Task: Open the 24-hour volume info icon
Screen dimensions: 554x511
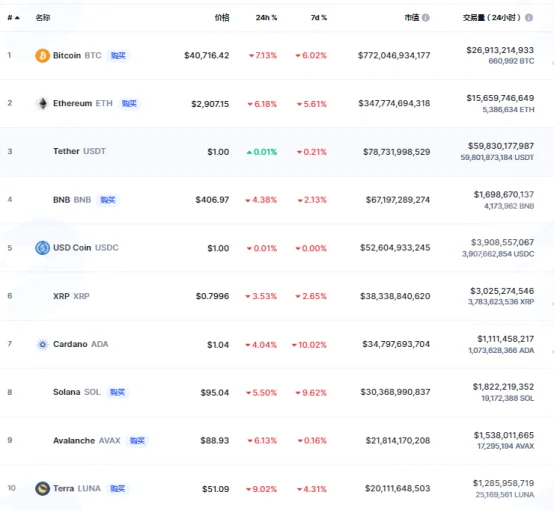Action: [x=529, y=17]
